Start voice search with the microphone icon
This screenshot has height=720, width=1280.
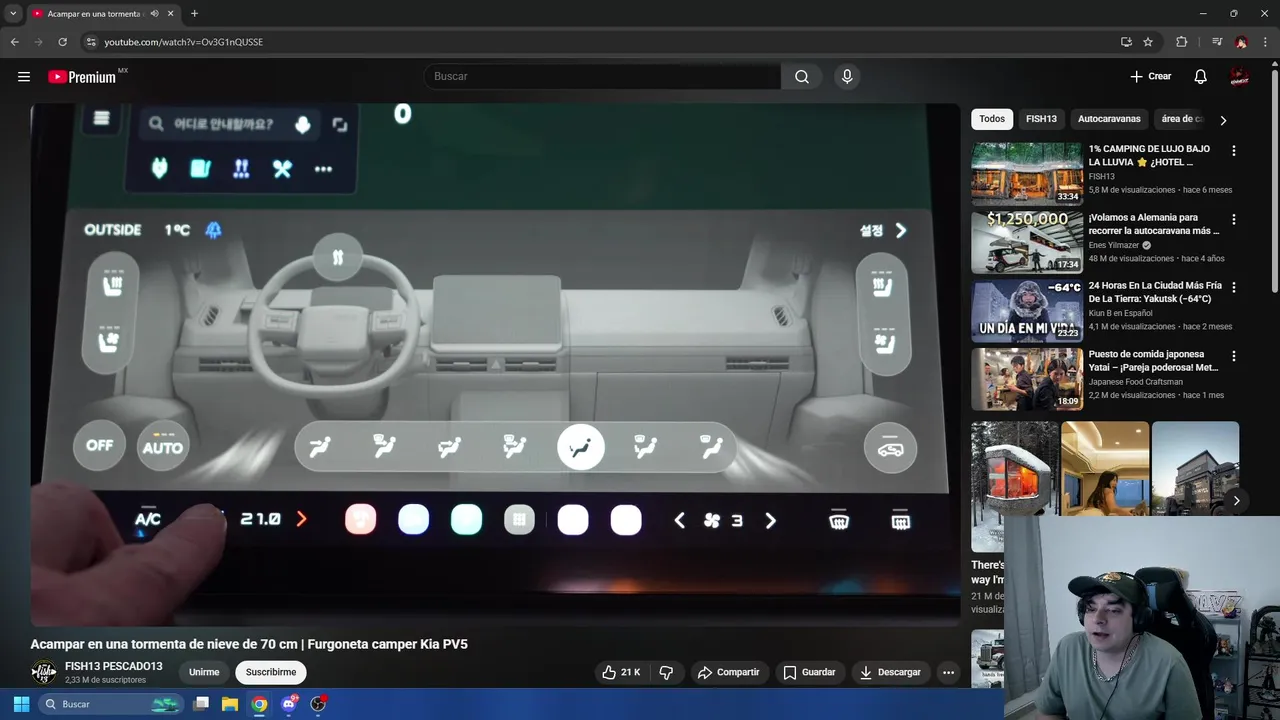[847, 77]
